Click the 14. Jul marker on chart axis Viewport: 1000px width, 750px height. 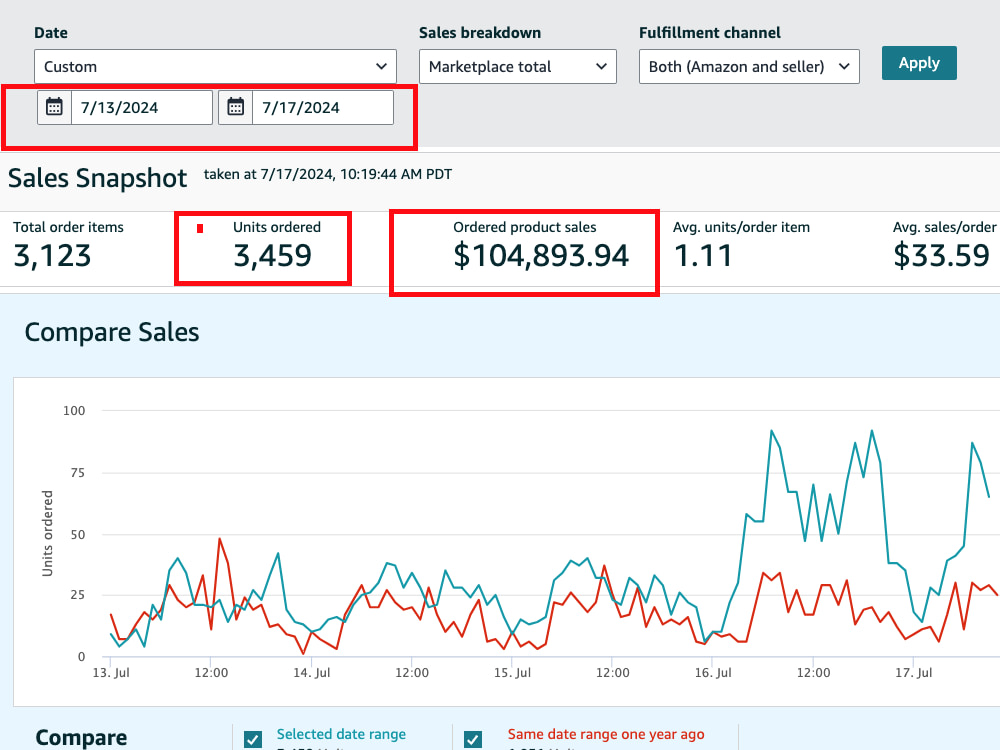312,672
